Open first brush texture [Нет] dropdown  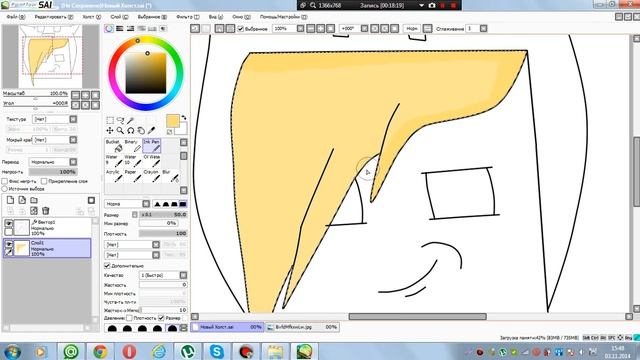tap(132, 244)
